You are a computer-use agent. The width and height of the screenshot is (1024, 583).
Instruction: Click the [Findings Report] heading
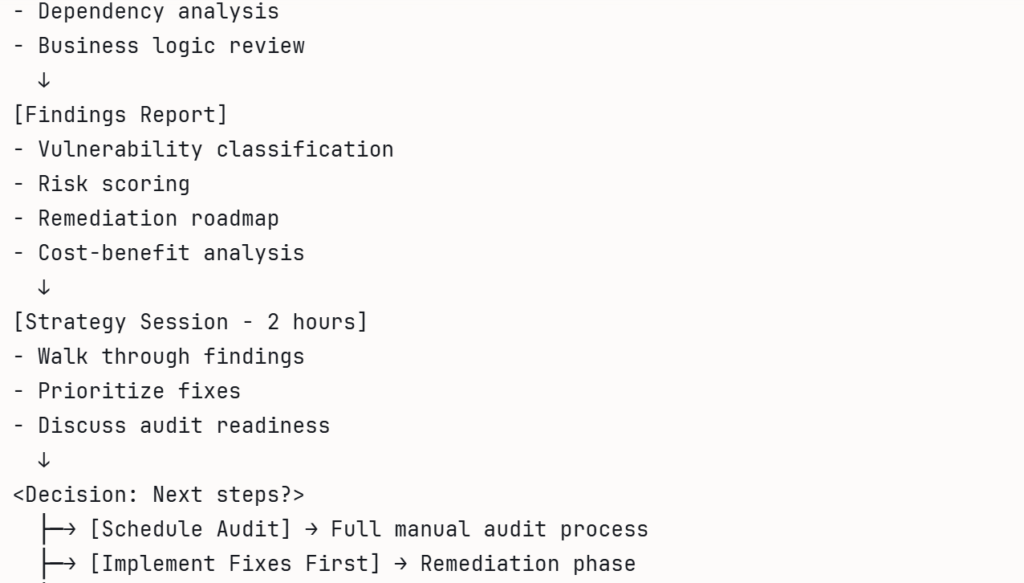[x=120, y=114]
